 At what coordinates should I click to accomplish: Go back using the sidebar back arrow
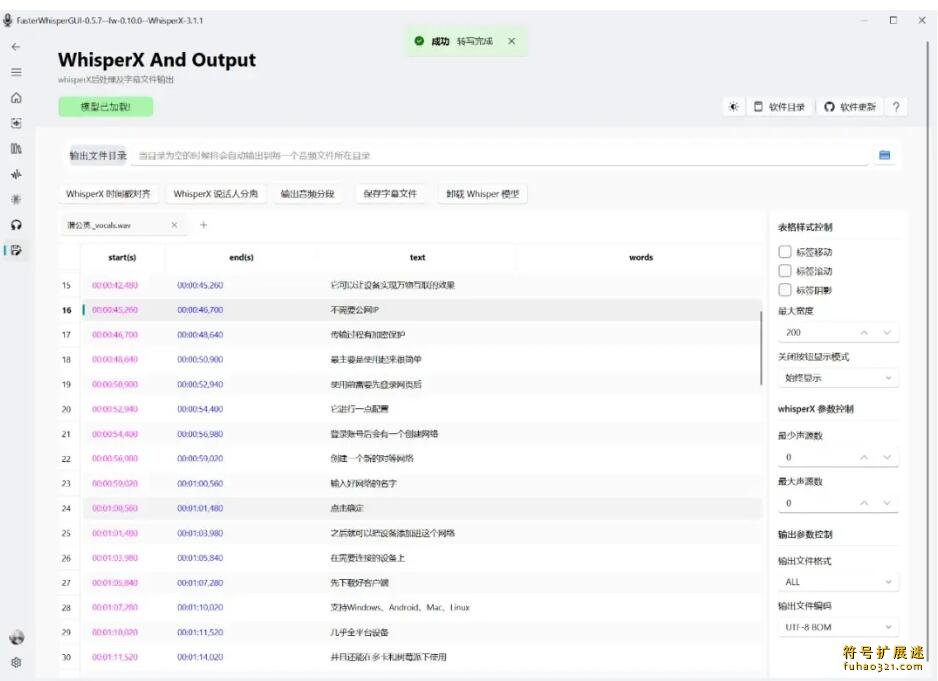point(16,47)
